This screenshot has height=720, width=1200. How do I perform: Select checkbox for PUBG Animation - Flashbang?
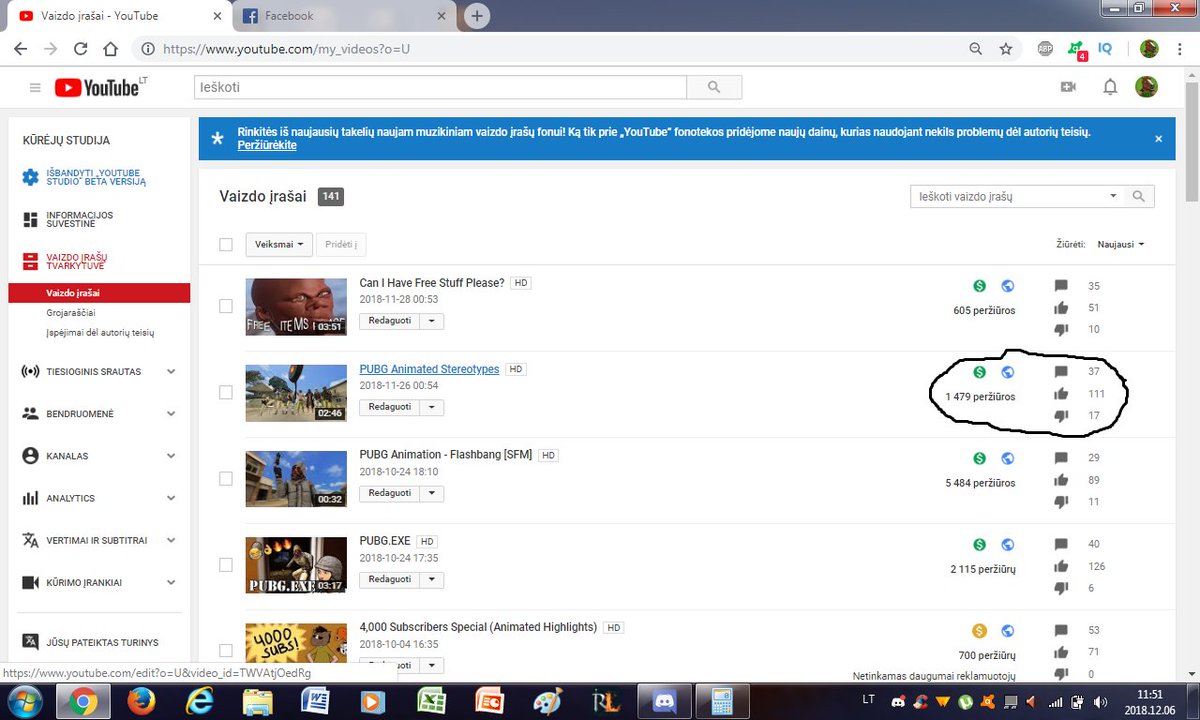pyautogui.click(x=226, y=478)
